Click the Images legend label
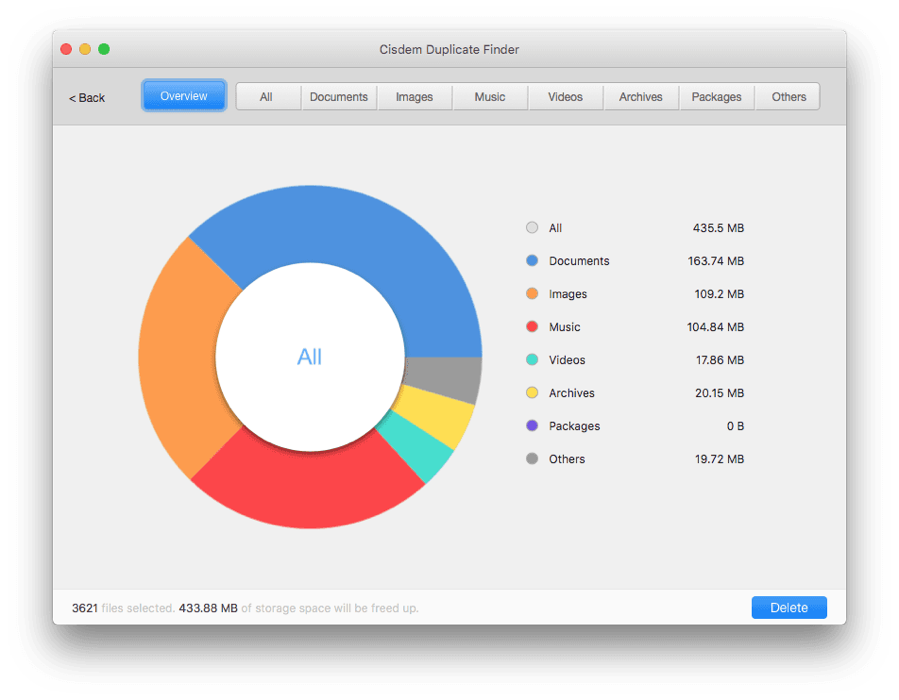The image size is (899, 700). [568, 294]
